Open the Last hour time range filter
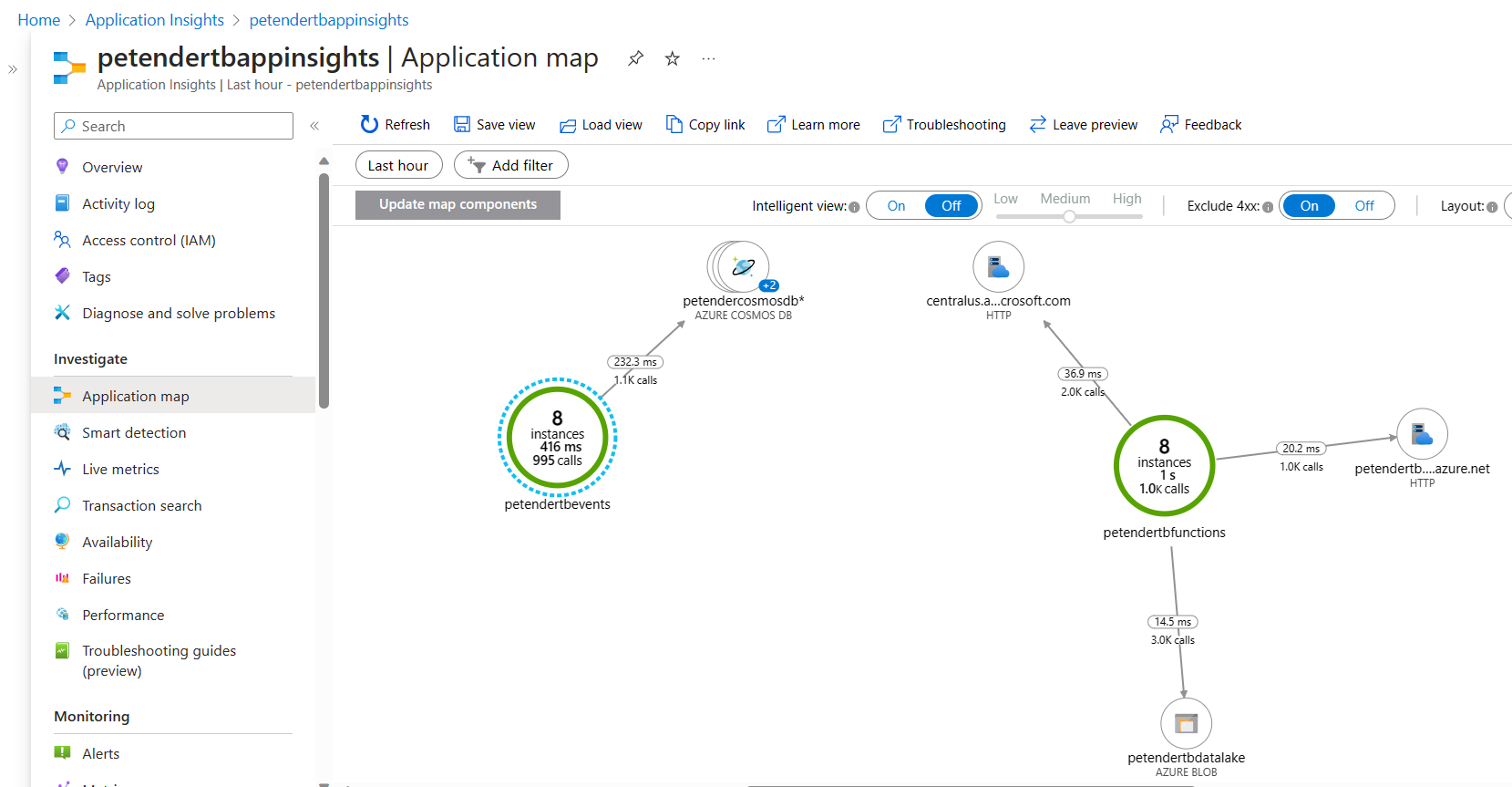This screenshot has width=1512, height=787. pyautogui.click(x=398, y=165)
